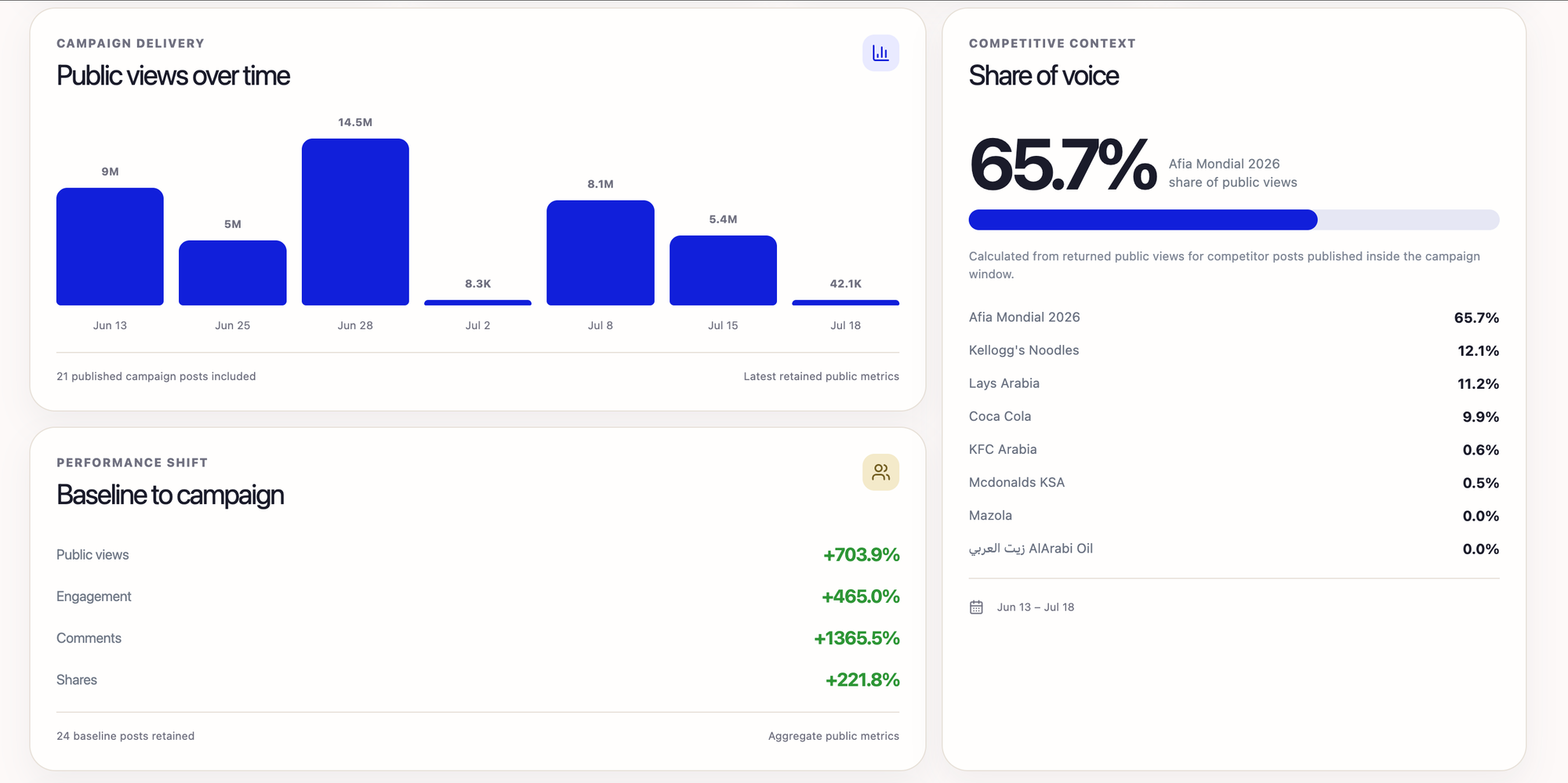The image size is (1568, 783).
Task: Click the Competitive Context section label
Action: [x=1052, y=44]
